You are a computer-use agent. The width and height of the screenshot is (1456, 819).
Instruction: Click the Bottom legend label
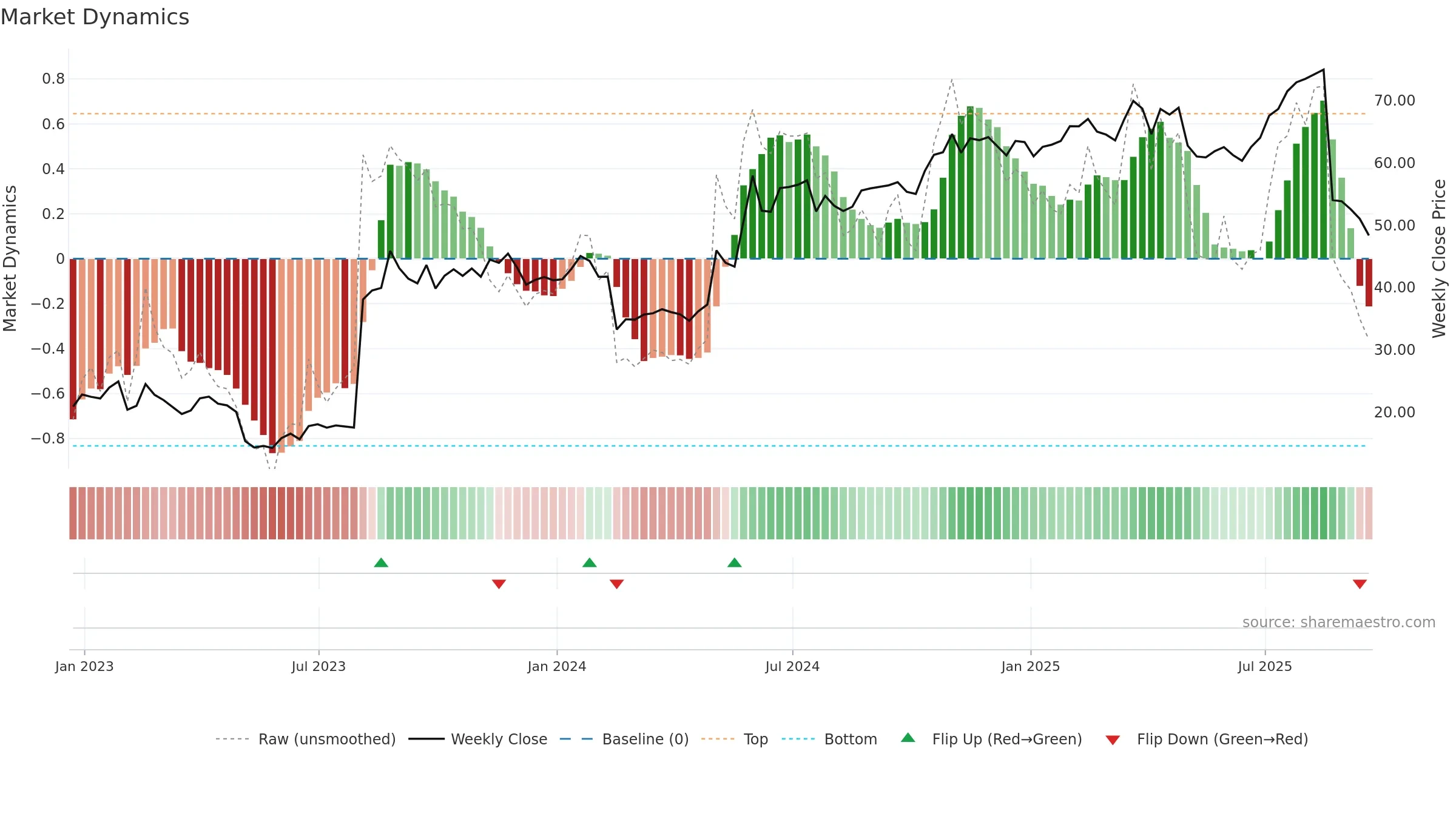(851, 739)
